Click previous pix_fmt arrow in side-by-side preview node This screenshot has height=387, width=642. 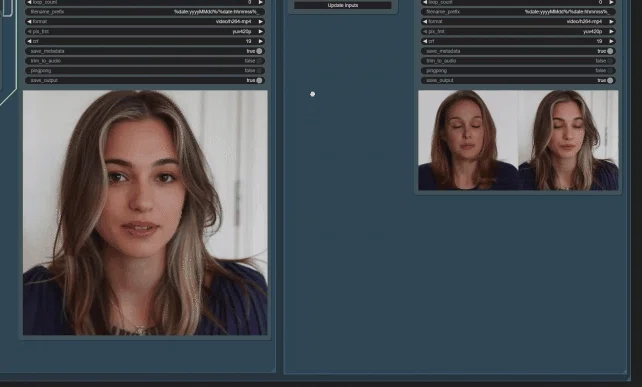coord(425,32)
